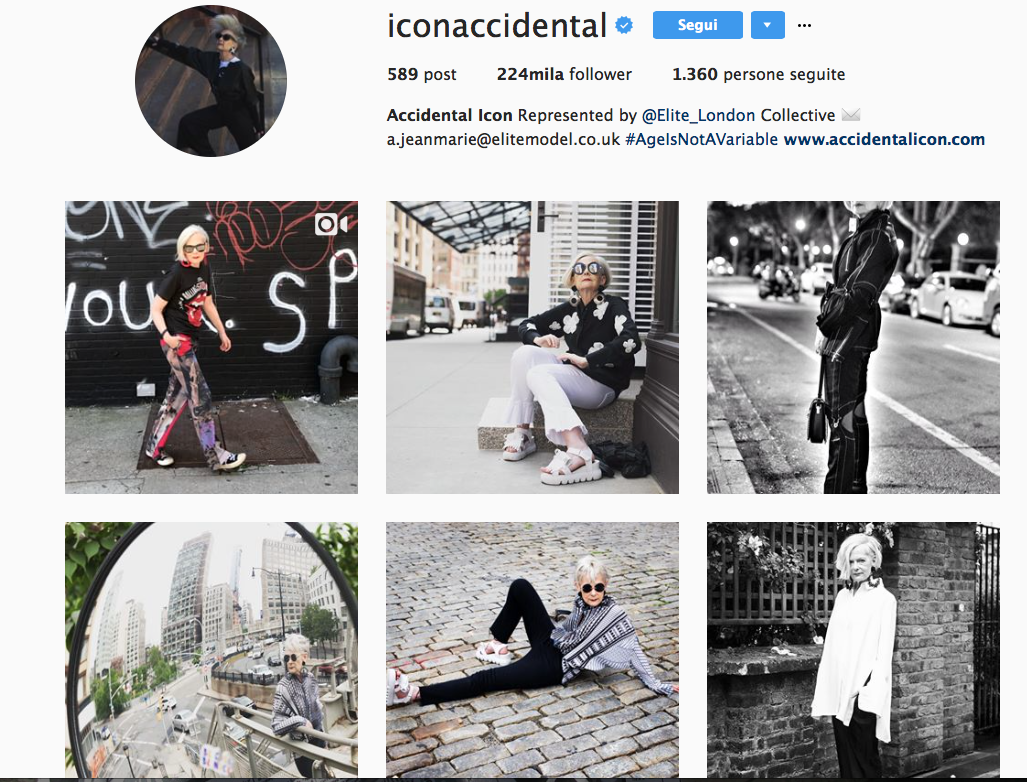This screenshot has width=1027, height=782.
Task: Open the @Elite_London mention link
Action: click(x=698, y=116)
